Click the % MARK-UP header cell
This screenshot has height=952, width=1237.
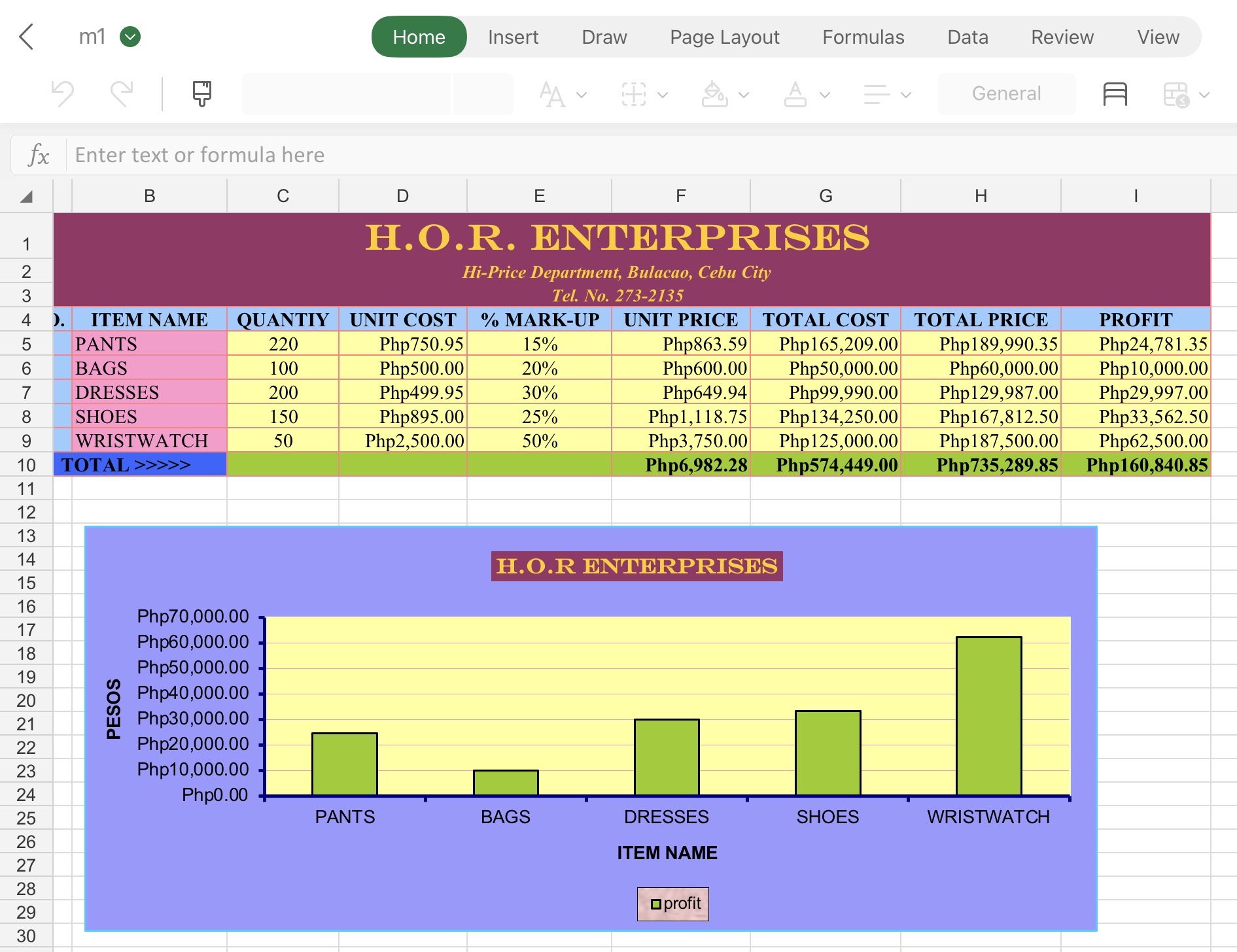pyautogui.click(x=539, y=320)
